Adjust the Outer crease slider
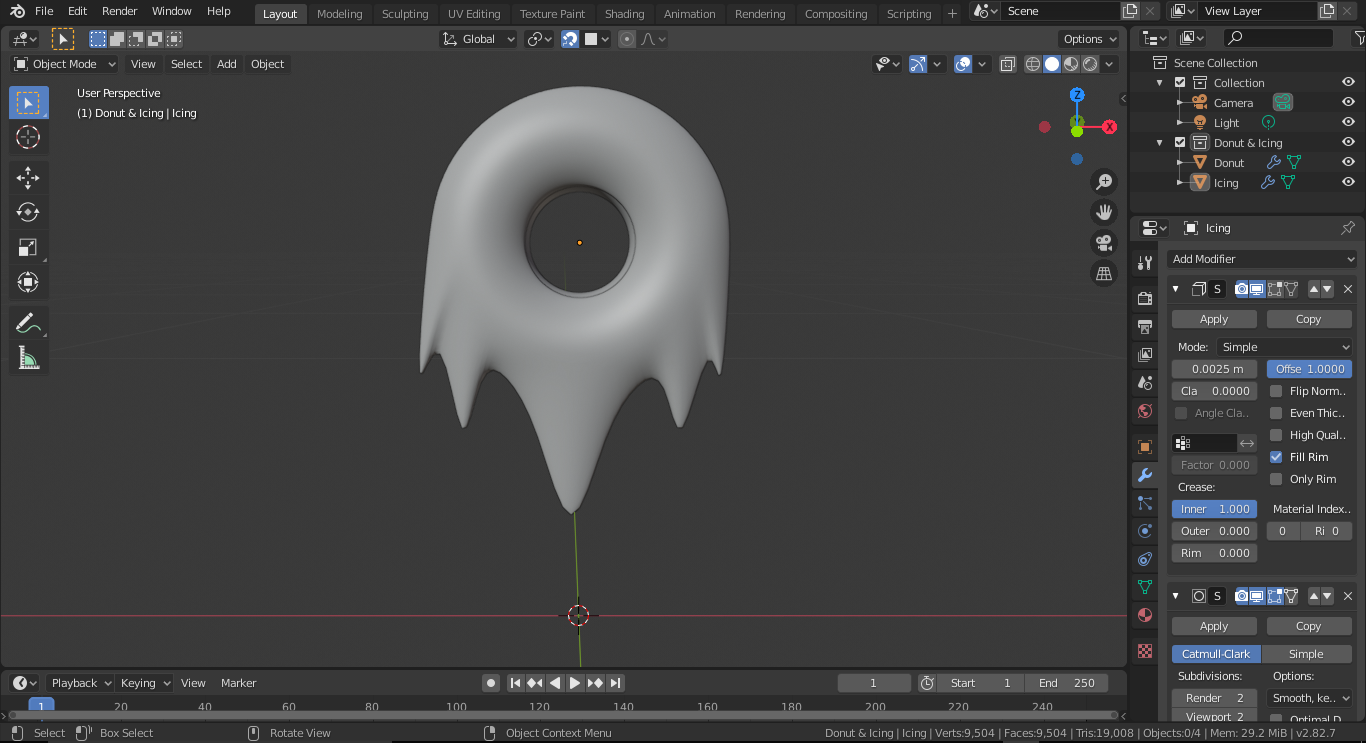Screen dimensions: 1366x743 [1214, 531]
